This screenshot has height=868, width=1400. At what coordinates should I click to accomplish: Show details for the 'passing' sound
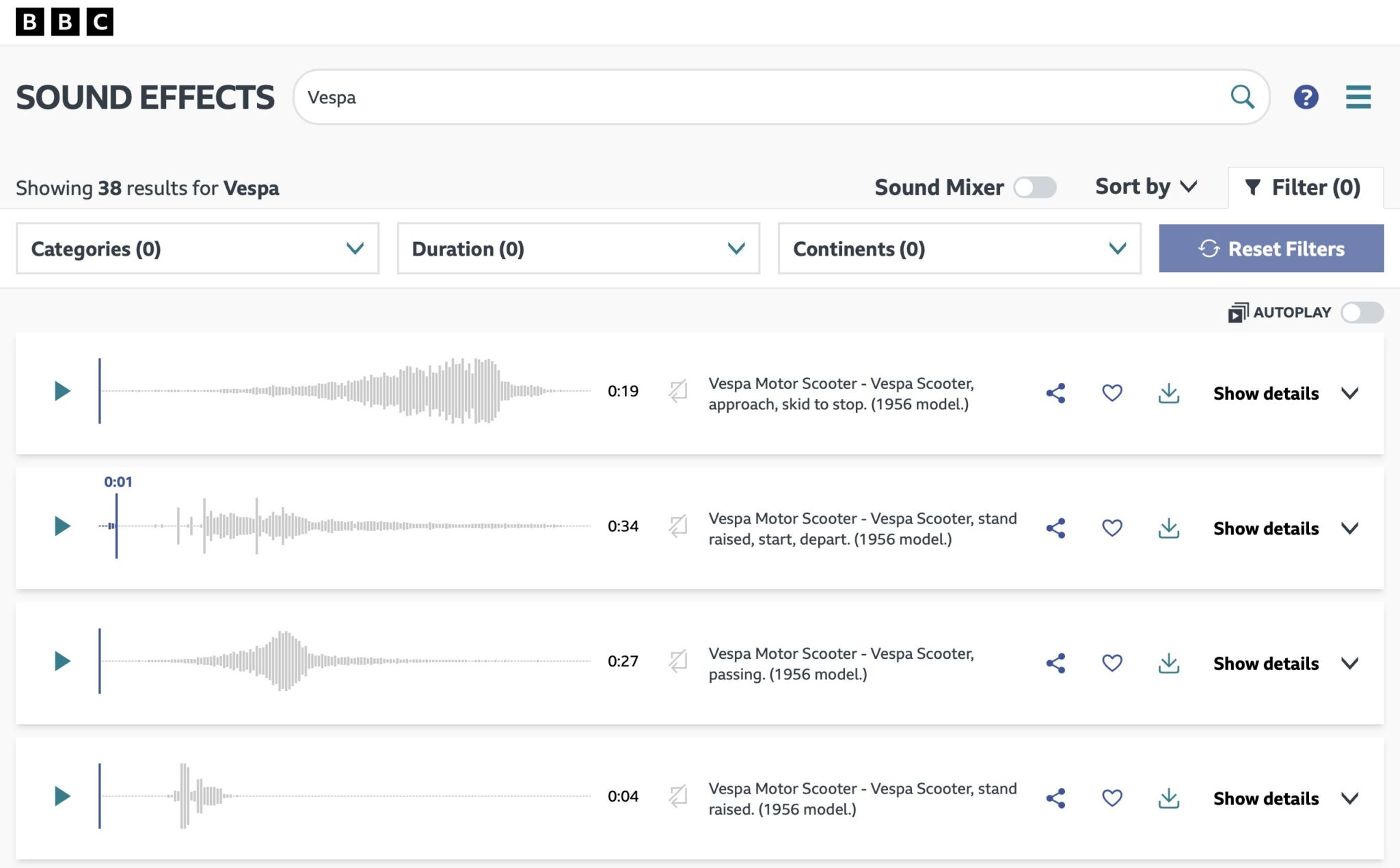pos(1286,664)
